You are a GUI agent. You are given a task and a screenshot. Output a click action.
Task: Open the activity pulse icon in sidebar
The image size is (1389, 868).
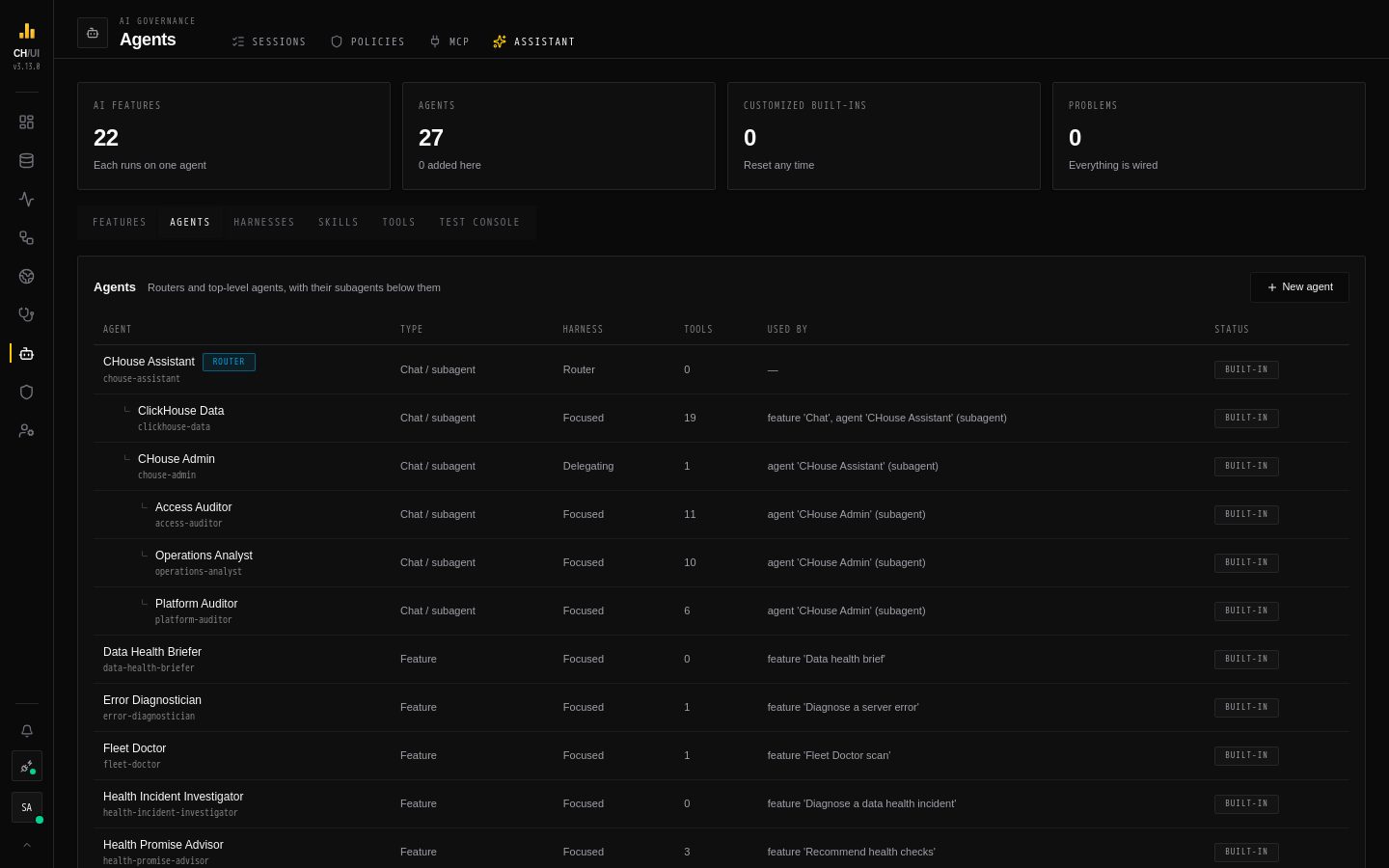pos(26,200)
